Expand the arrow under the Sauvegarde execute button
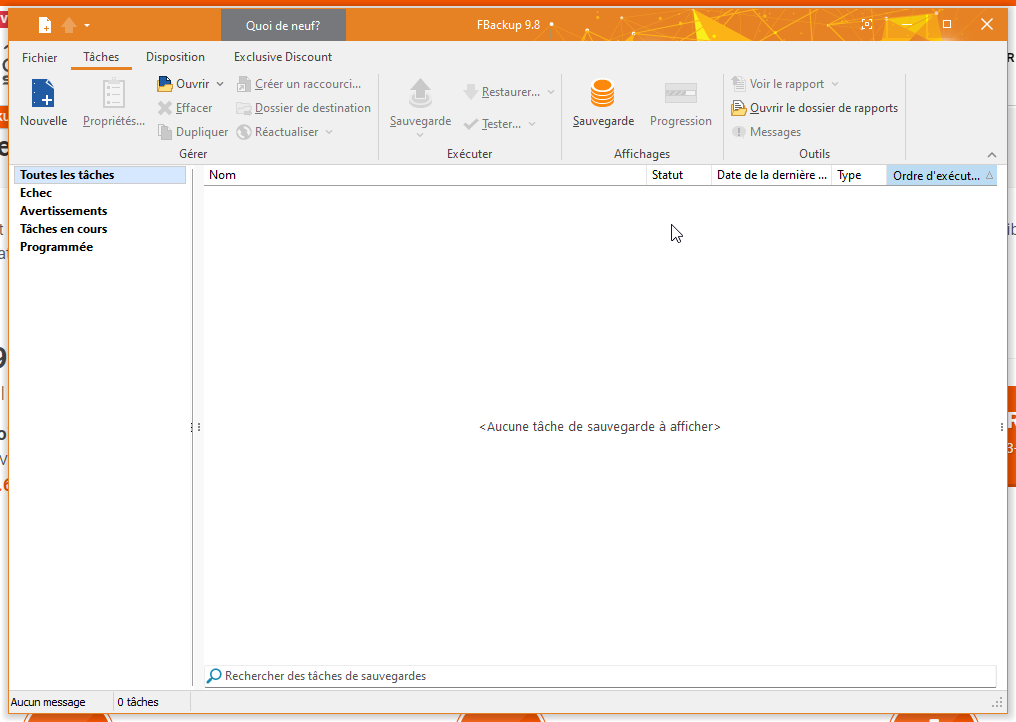The width and height of the screenshot is (1016, 722). point(420,135)
